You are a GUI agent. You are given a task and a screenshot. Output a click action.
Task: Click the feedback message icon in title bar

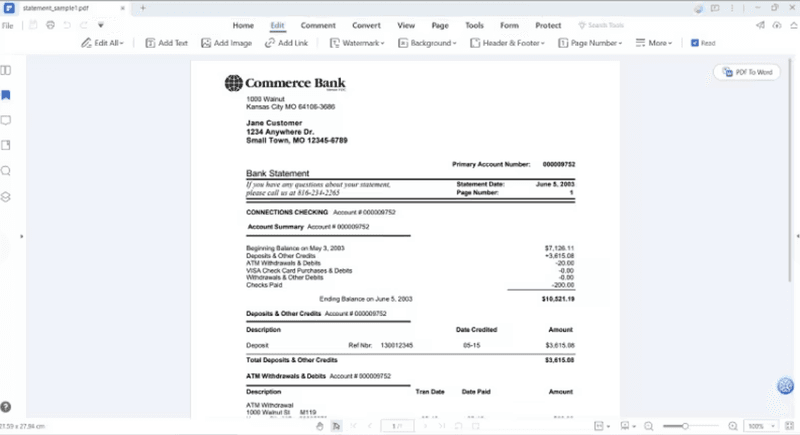715,8
